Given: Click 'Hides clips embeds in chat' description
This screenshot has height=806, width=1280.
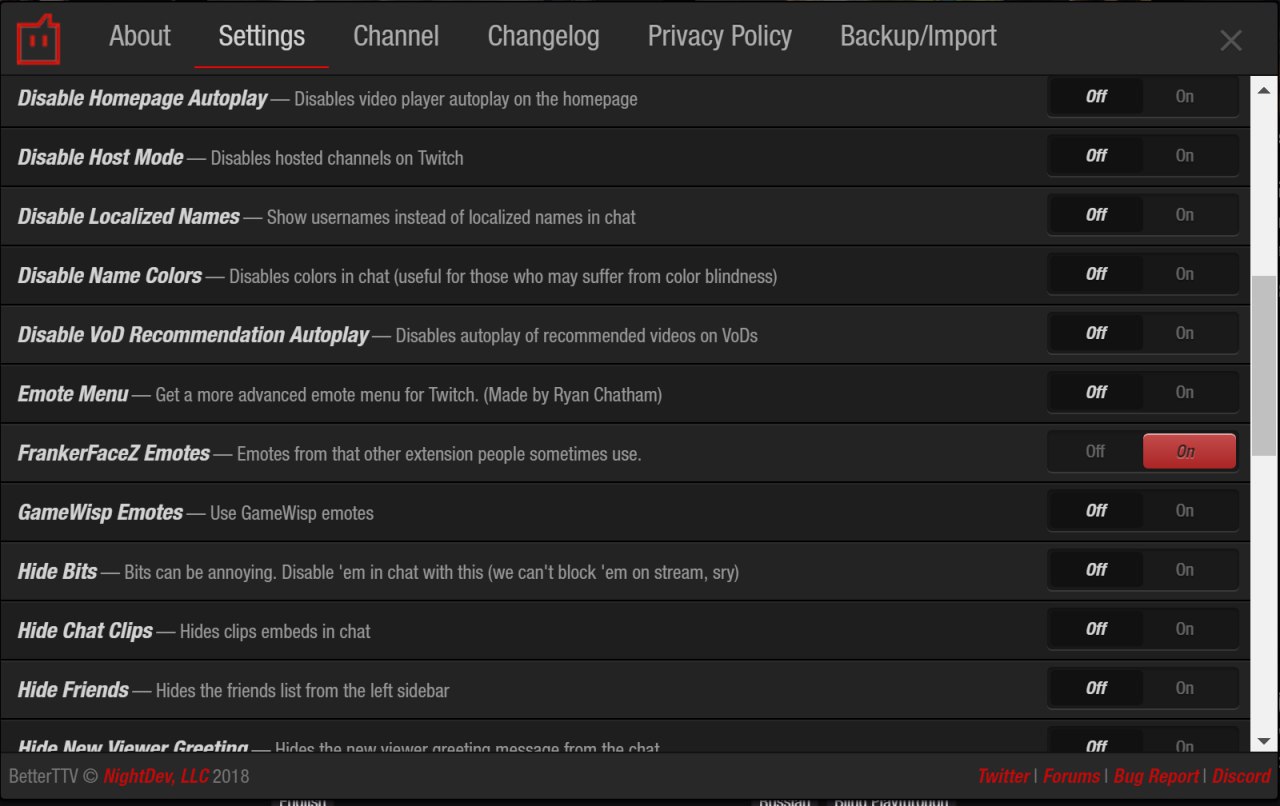Looking at the screenshot, I should [275, 631].
